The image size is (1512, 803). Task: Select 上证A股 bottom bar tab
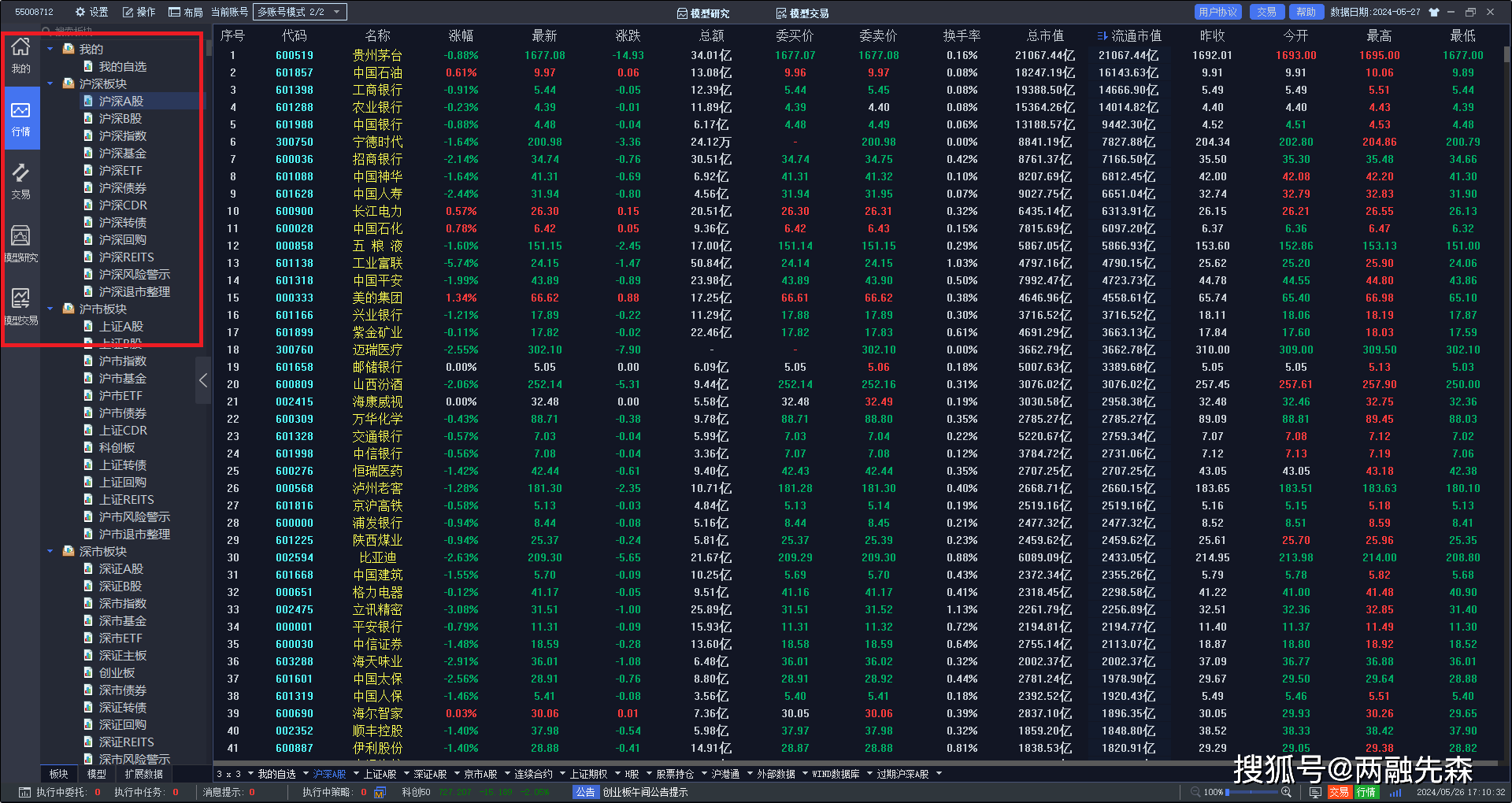[380, 774]
